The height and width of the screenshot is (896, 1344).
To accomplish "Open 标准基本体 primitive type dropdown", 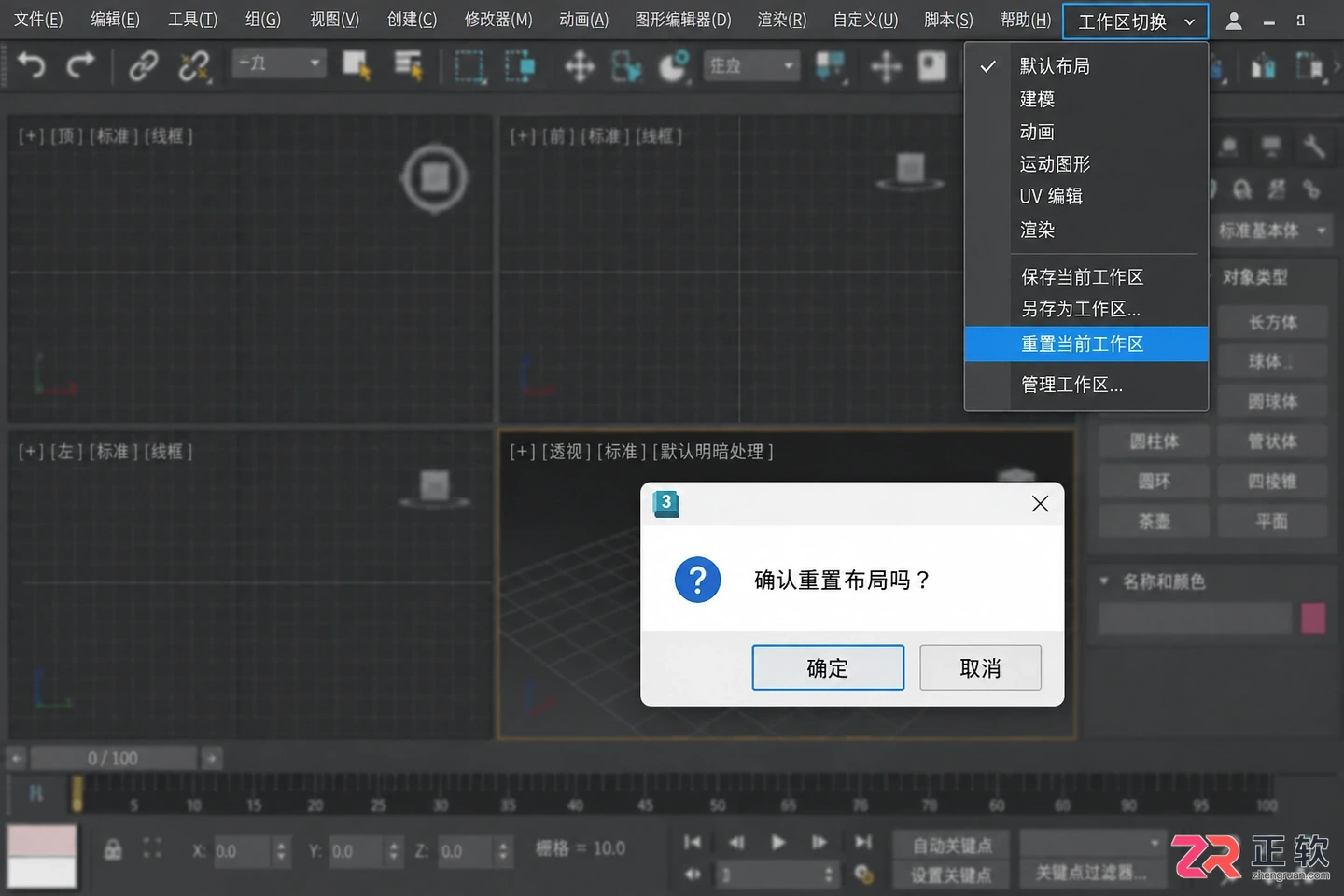I will [1272, 231].
